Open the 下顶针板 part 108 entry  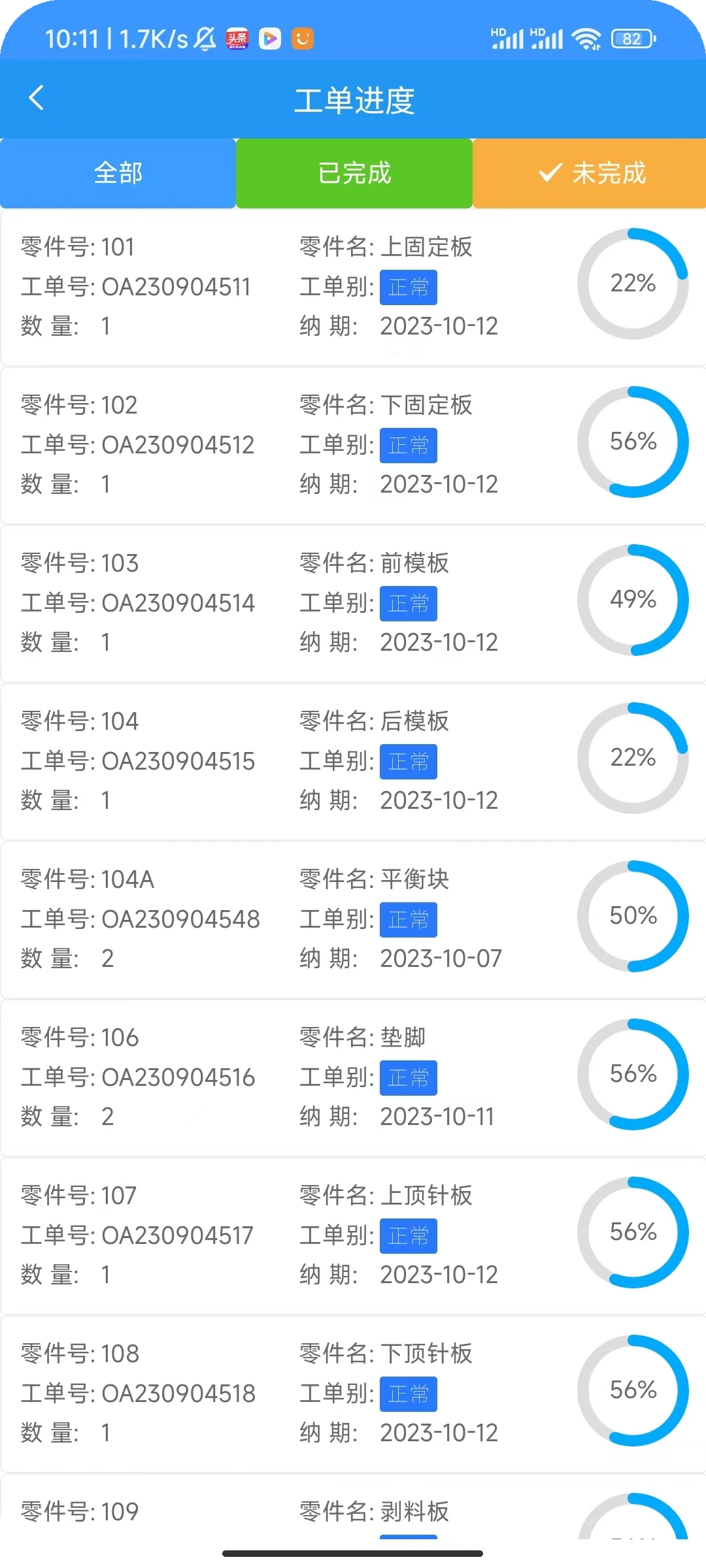353,1394
